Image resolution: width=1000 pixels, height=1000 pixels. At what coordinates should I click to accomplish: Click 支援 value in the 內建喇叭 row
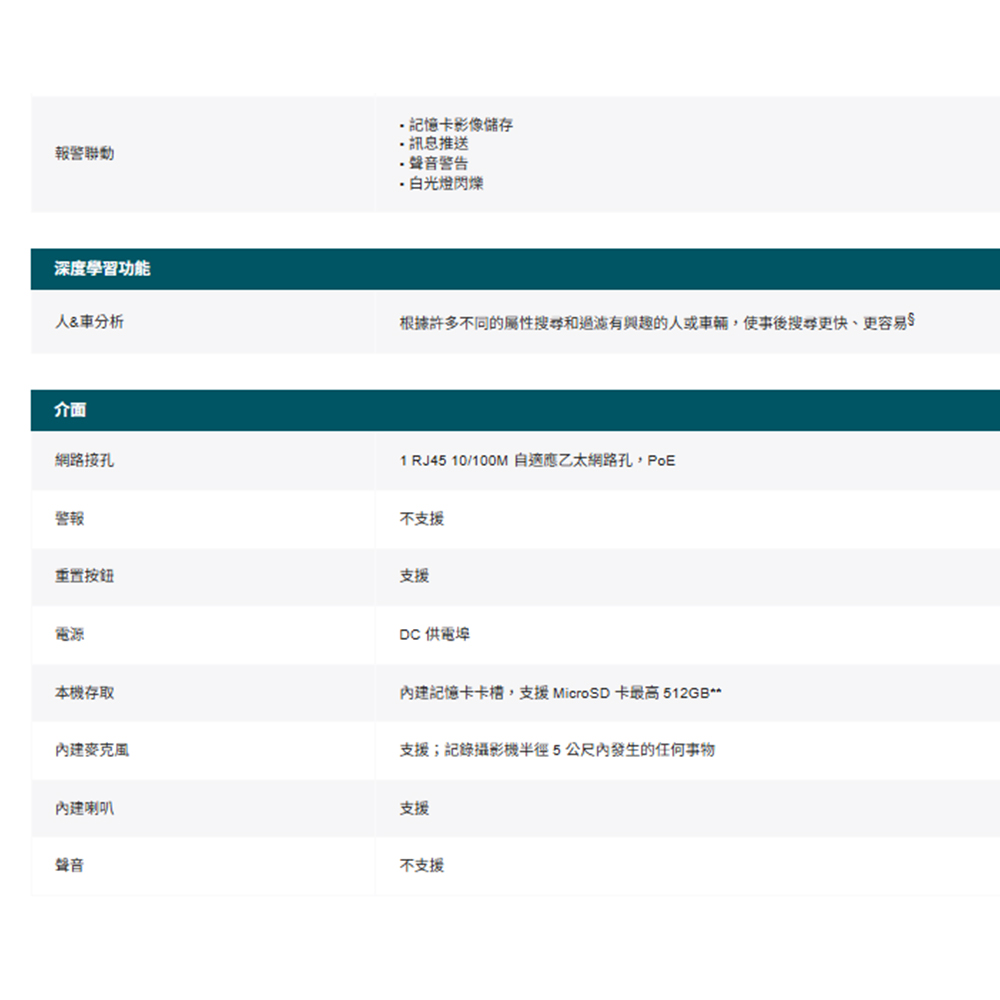coord(414,808)
